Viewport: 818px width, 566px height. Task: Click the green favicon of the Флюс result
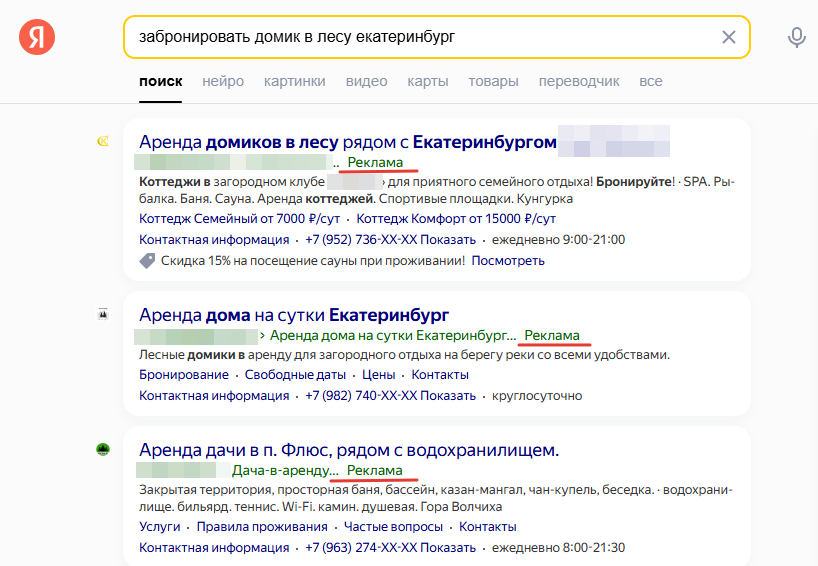(103, 449)
